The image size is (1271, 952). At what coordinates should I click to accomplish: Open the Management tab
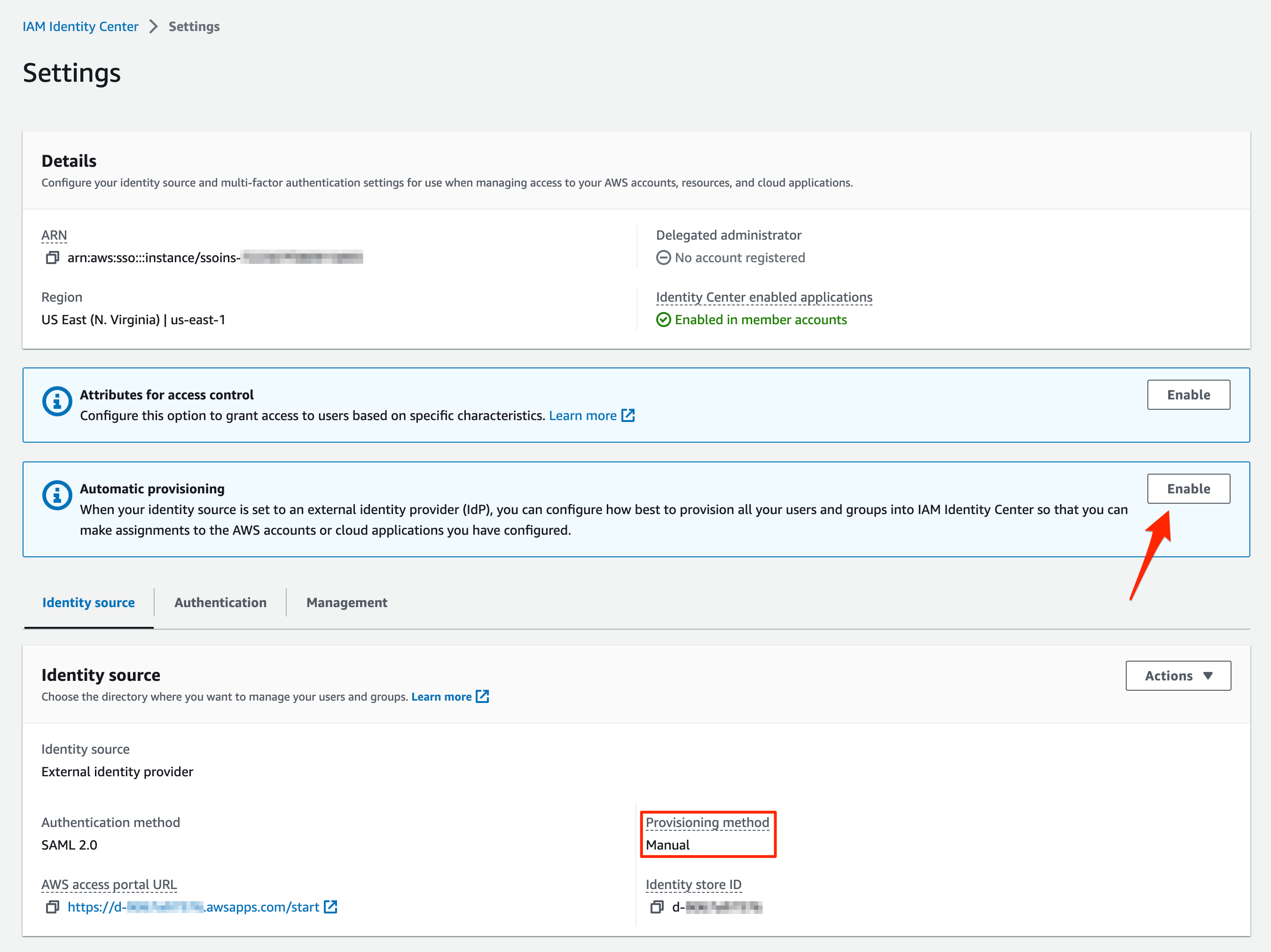pyautogui.click(x=346, y=603)
